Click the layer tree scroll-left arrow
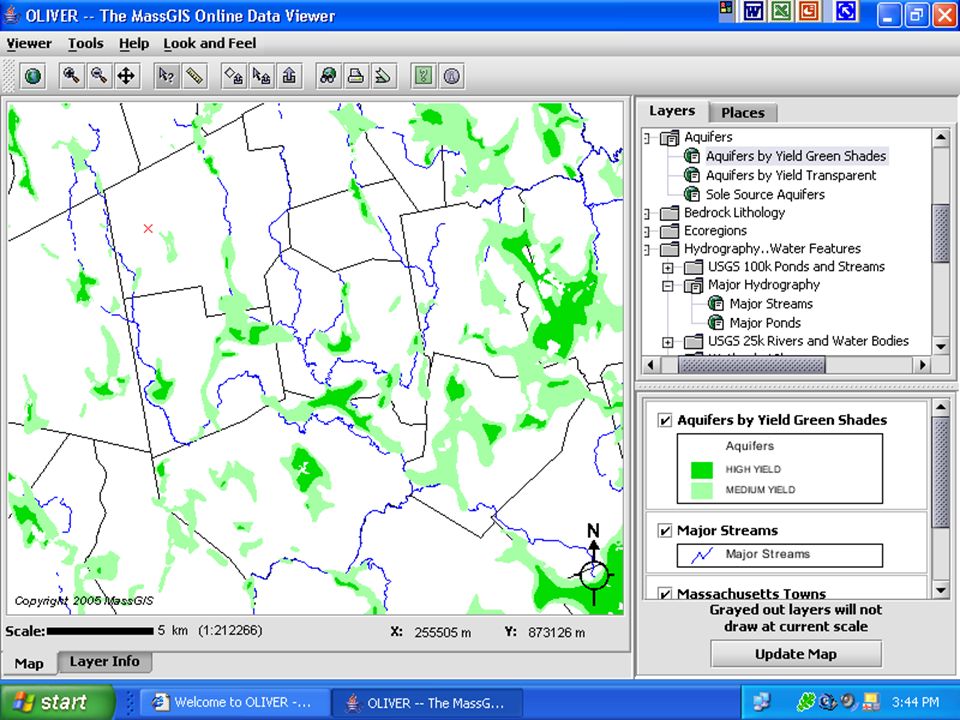This screenshot has height=720, width=960. (x=650, y=364)
